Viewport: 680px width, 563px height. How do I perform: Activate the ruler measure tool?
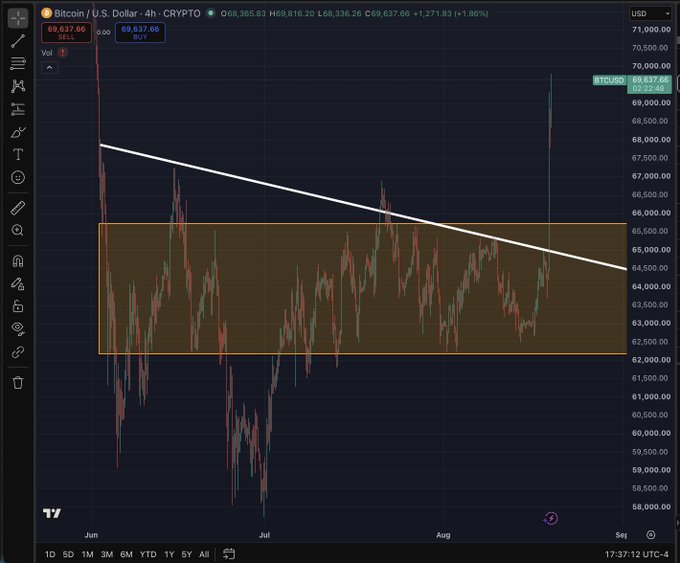tap(18, 208)
